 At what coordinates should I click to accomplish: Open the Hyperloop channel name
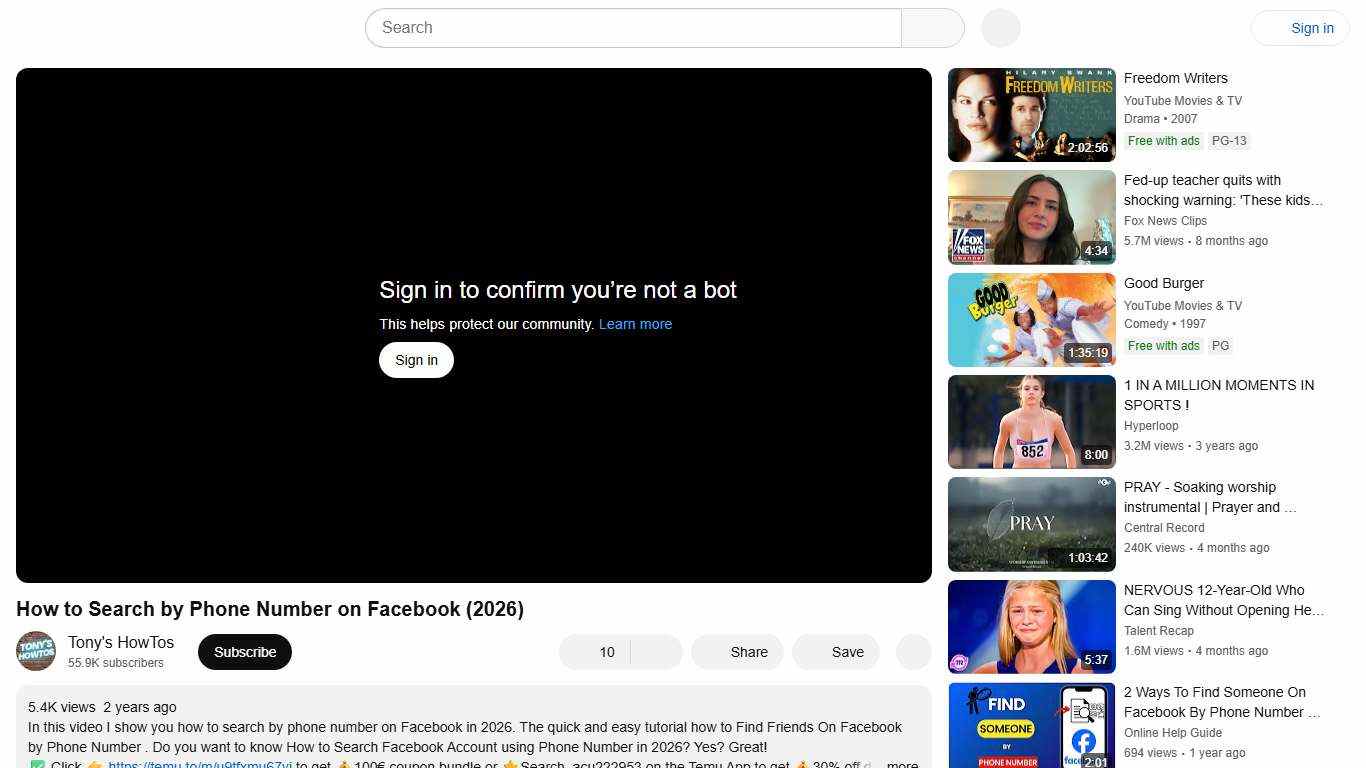[1151, 426]
